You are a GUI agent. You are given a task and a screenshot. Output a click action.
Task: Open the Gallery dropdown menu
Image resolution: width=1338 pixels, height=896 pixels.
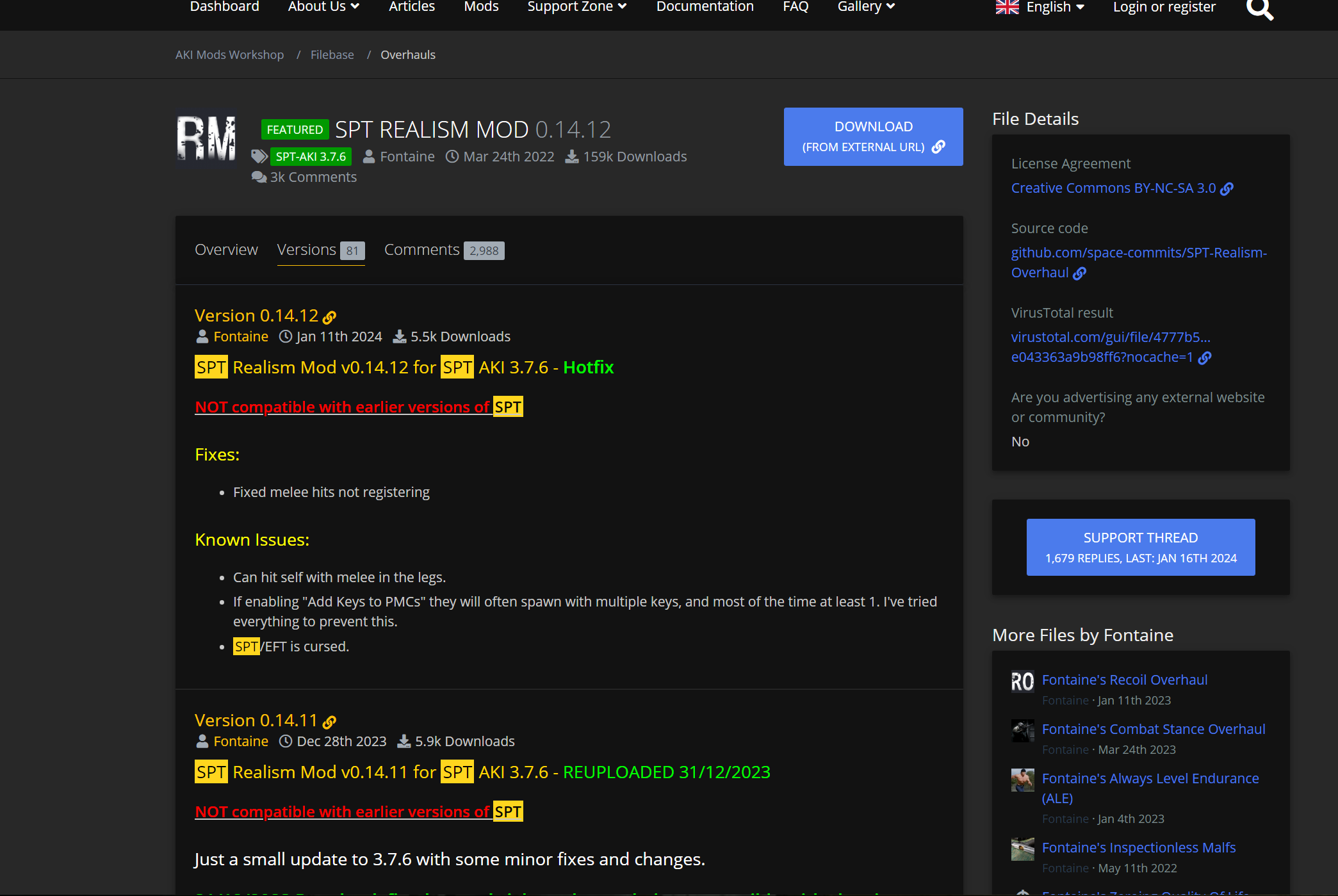[x=866, y=7]
